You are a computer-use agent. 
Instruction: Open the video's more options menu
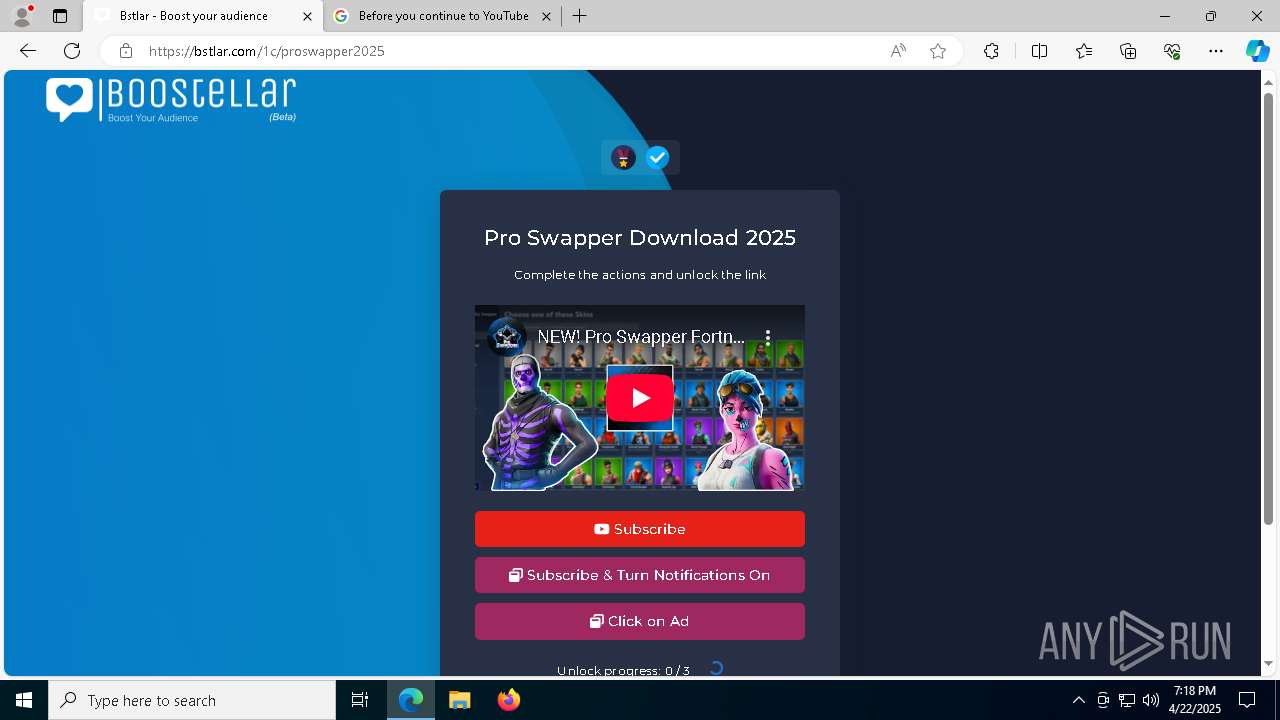coord(768,337)
